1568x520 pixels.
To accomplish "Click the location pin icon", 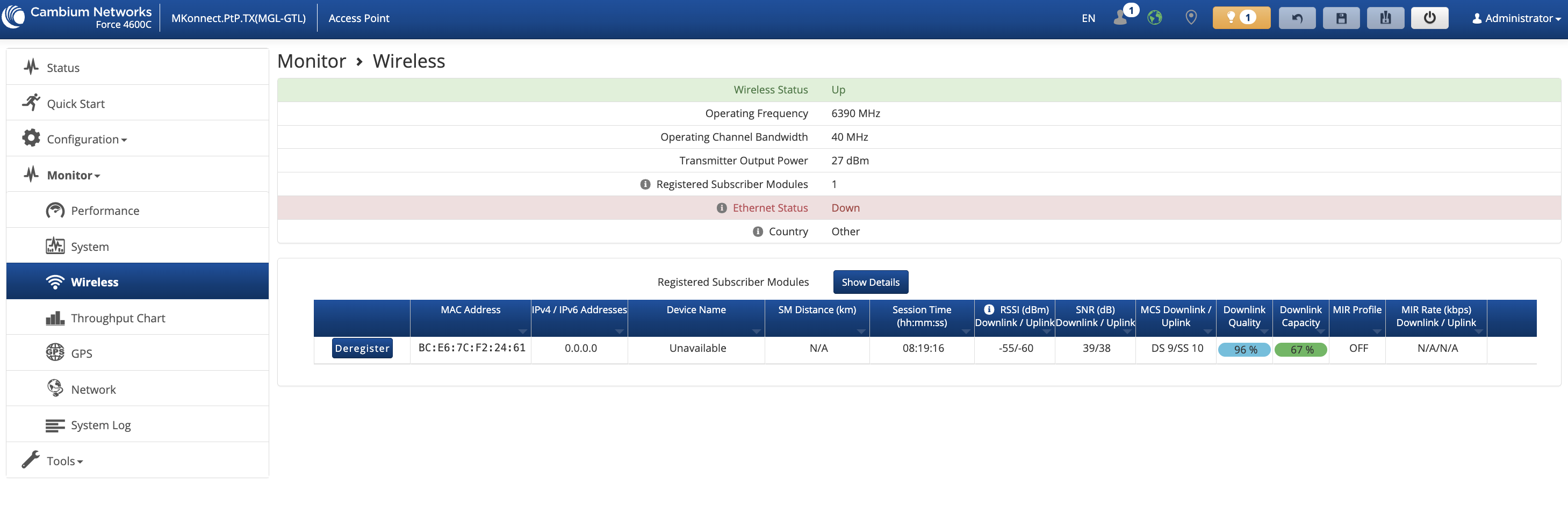I will [1191, 18].
